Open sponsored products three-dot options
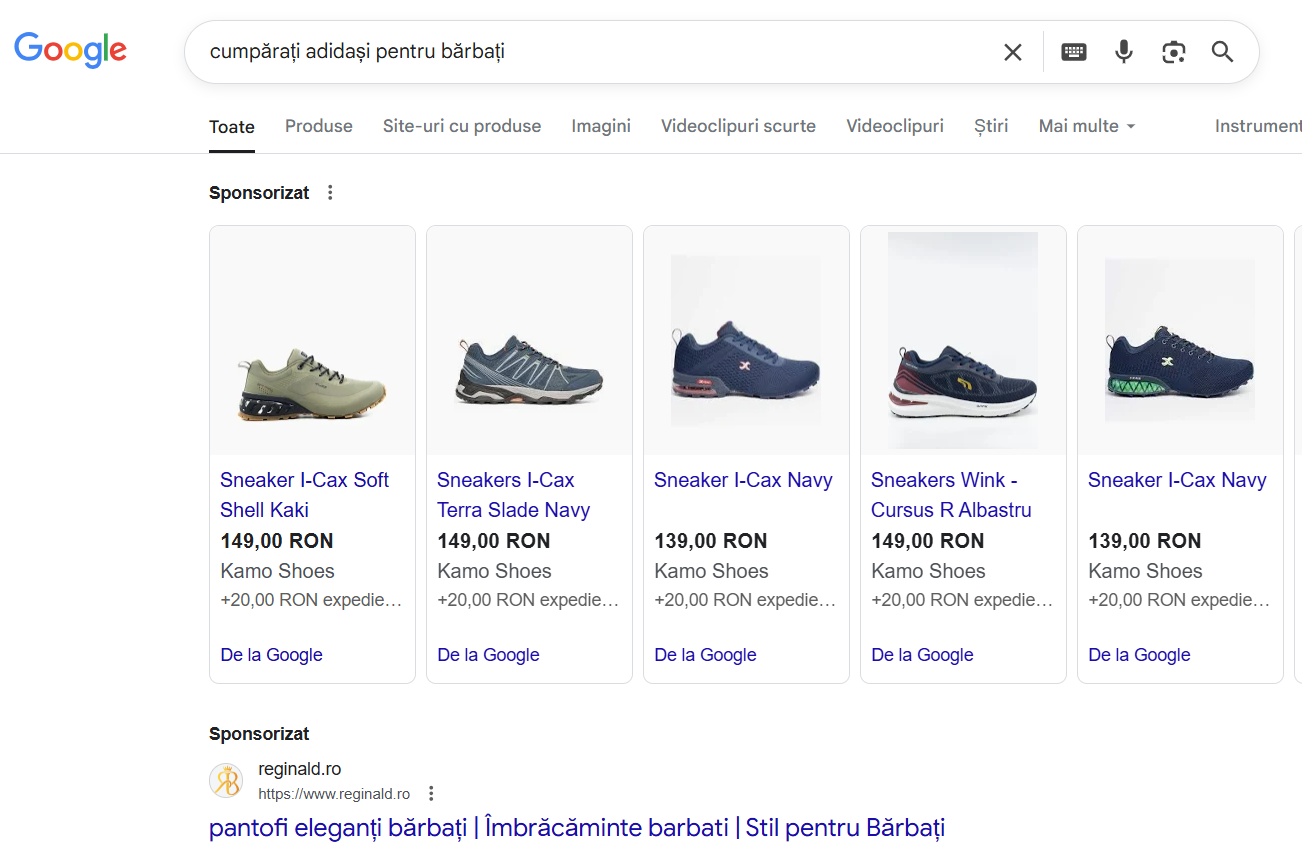Image resolution: width=1302 pixels, height=842 pixels. pyautogui.click(x=330, y=193)
